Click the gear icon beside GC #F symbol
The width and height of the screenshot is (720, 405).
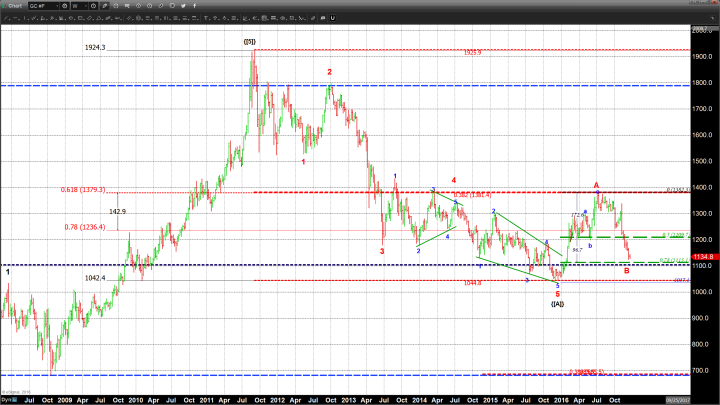[63, 6]
